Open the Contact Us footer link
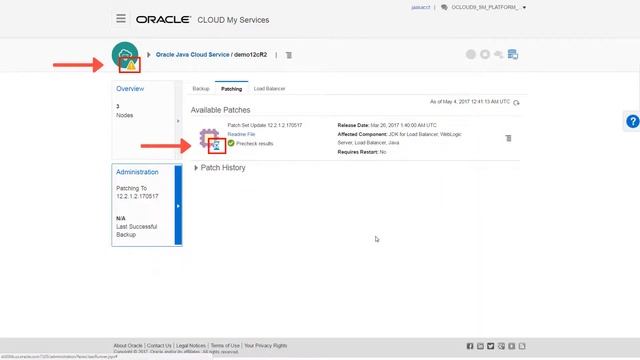 pyautogui.click(x=159, y=346)
